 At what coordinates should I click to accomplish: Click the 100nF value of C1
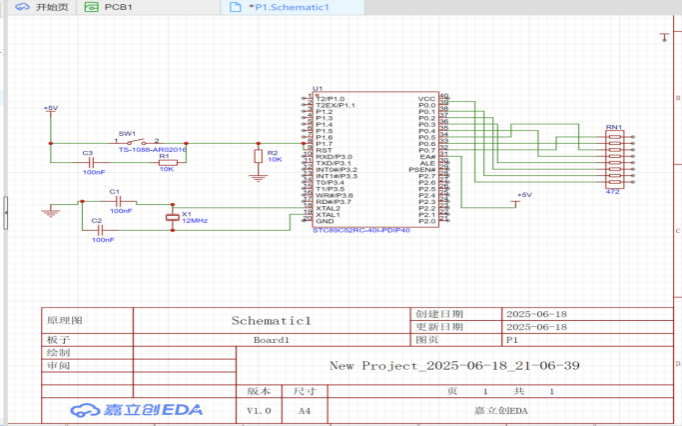point(121,211)
